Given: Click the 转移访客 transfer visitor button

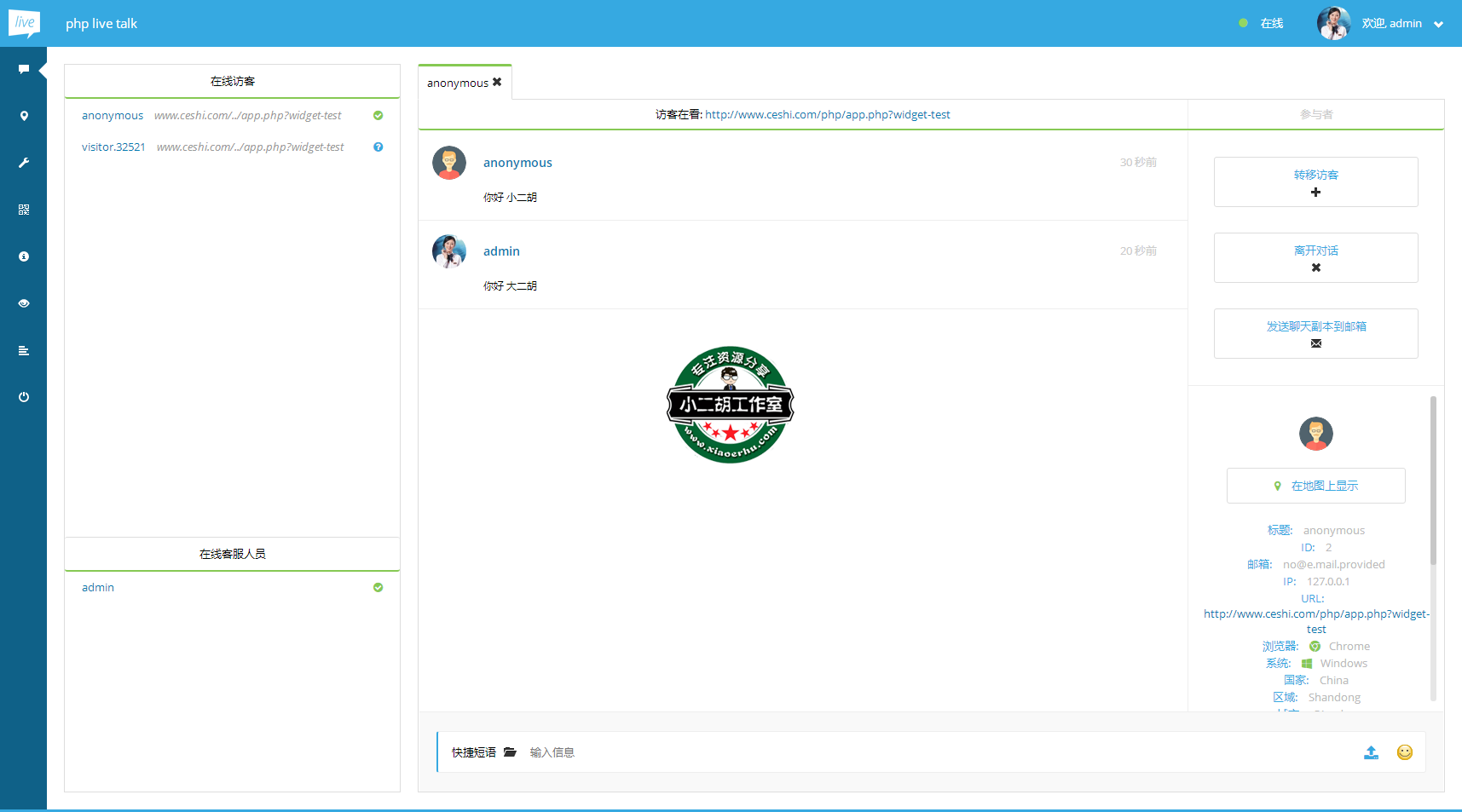Looking at the screenshot, I should pyautogui.click(x=1315, y=181).
